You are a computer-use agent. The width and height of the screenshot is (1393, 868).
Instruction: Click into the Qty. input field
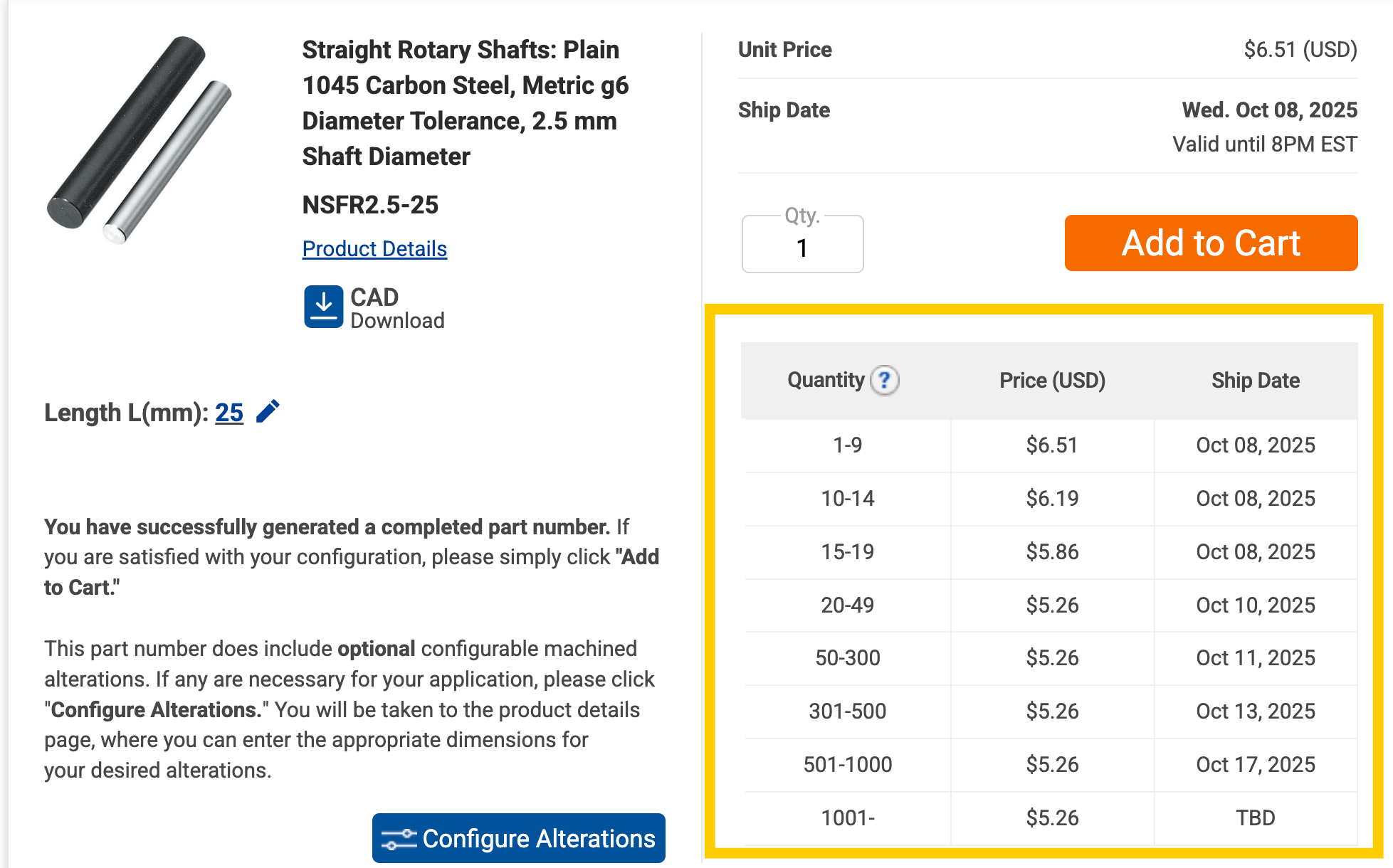802,244
